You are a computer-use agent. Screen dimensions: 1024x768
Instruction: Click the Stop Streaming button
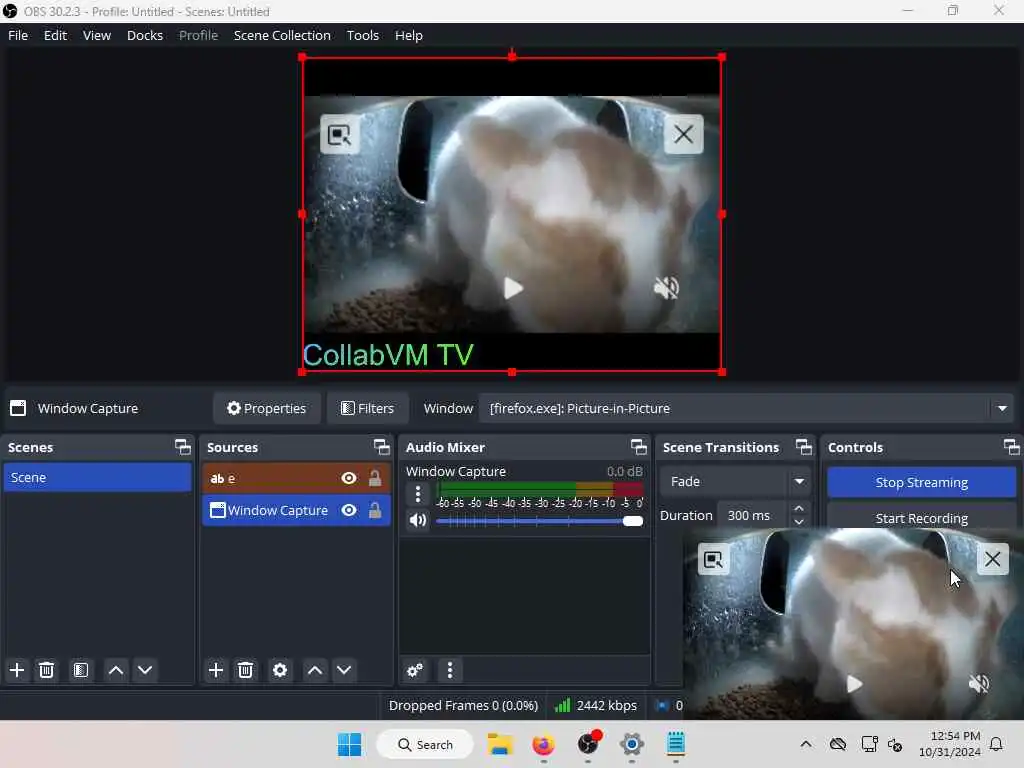tap(921, 482)
